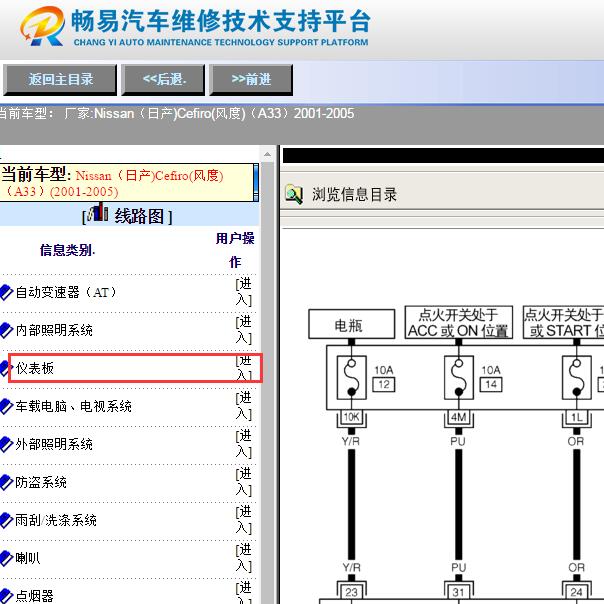Image resolution: width=604 pixels, height=604 pixels.
Task: Open 喇叭 via its 进入 link
Action: pos(244,557)
